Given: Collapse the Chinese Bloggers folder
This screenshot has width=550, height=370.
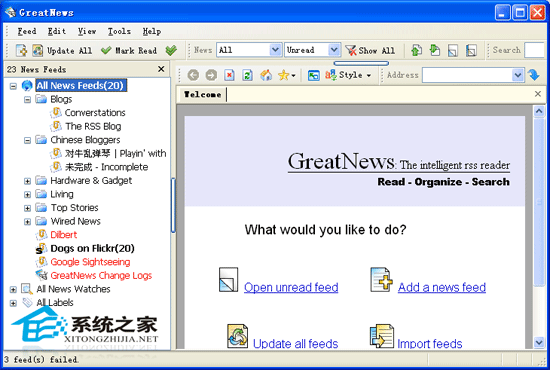Looking at the screenshot, I should point(27,140).
